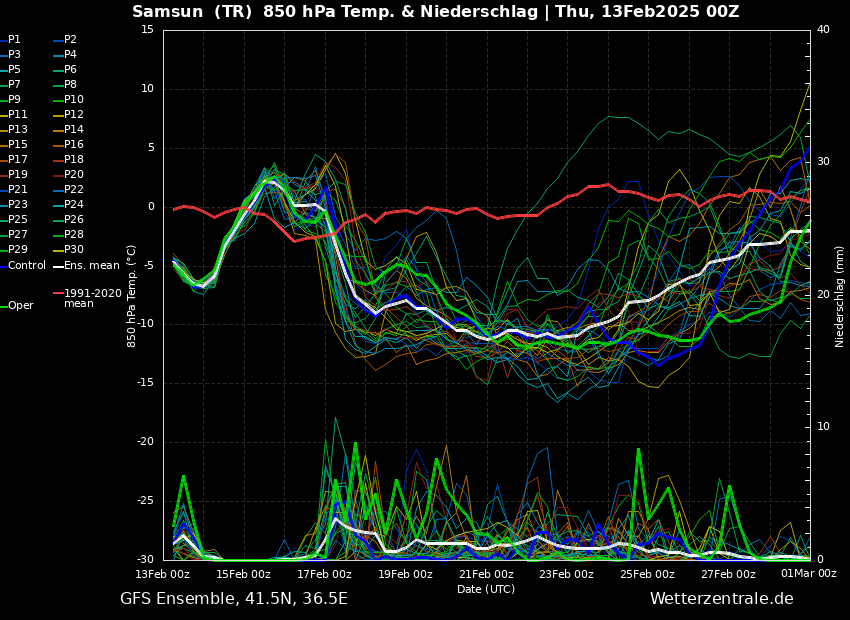The image size is (850, 620).
Task: Click the chart title for Samsun (TR)
Action: point(436,11)
